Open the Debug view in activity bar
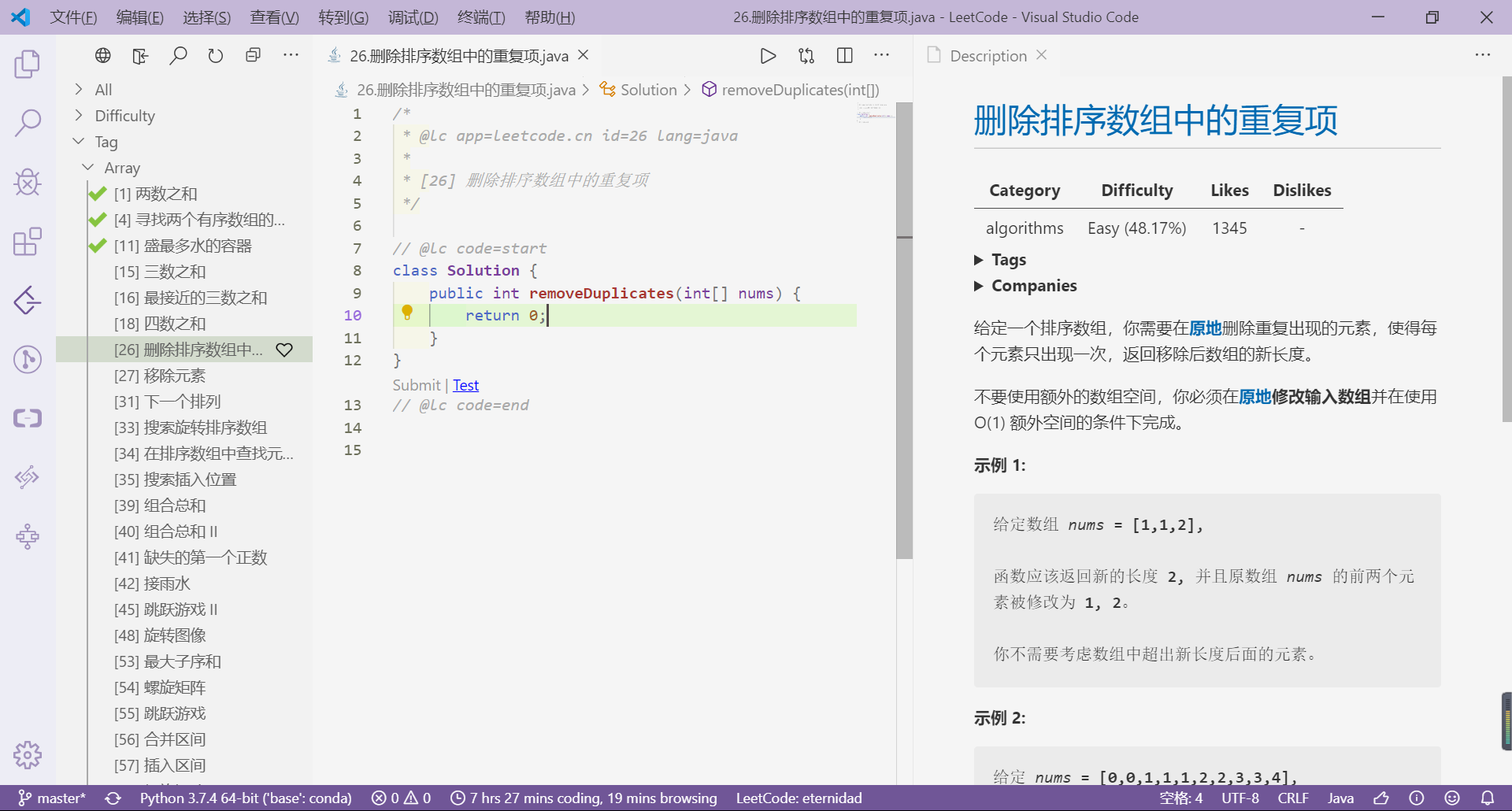 click(28, 182)
